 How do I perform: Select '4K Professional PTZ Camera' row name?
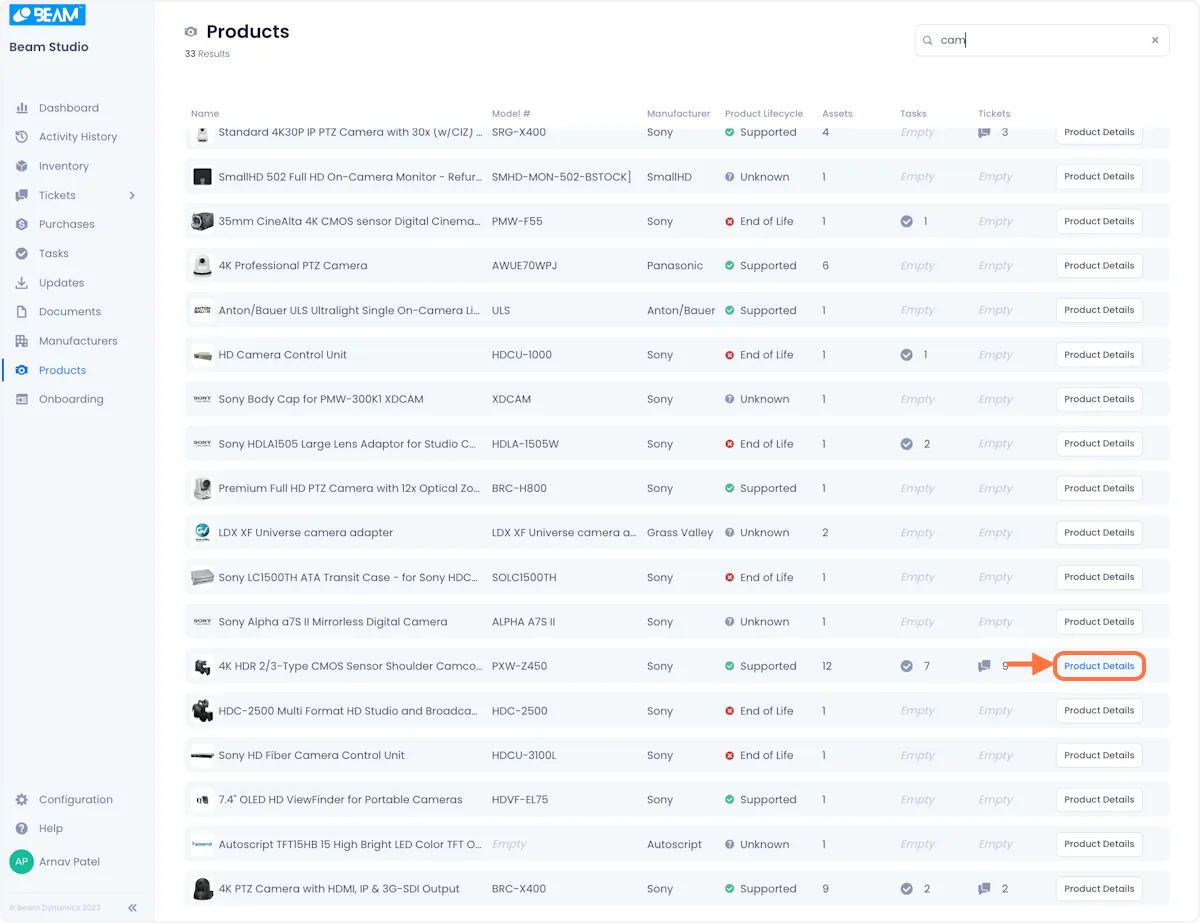[x=293, y=266]
